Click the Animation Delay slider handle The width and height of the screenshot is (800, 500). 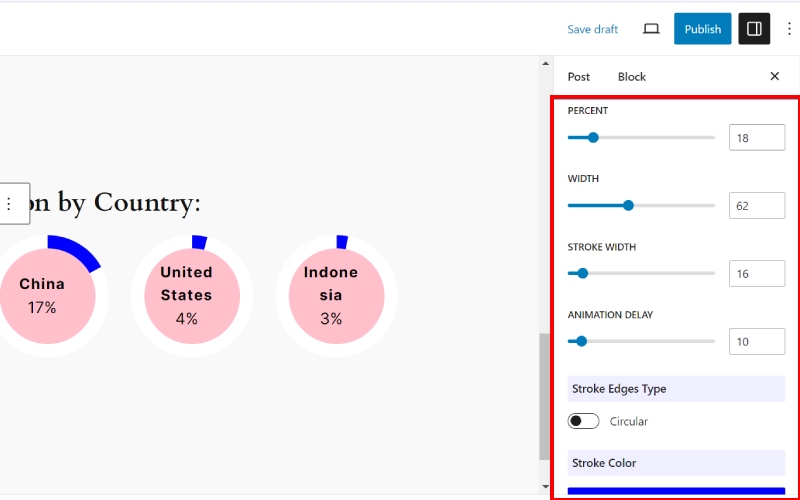581,341
